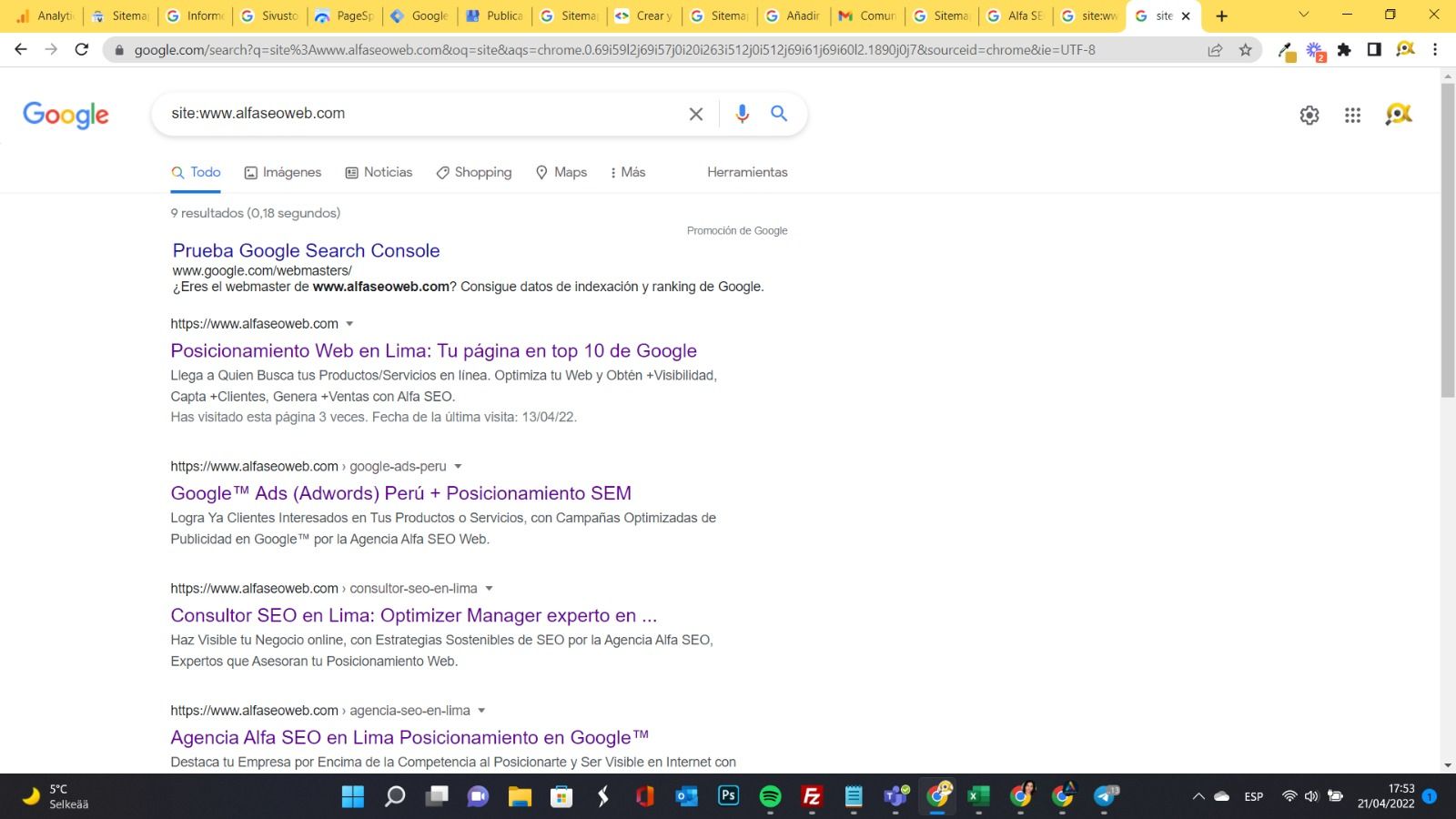Click the page vertical scrollbar thumb
Viewport: 1456px width, 819px height.
(x=1448, y=240)
